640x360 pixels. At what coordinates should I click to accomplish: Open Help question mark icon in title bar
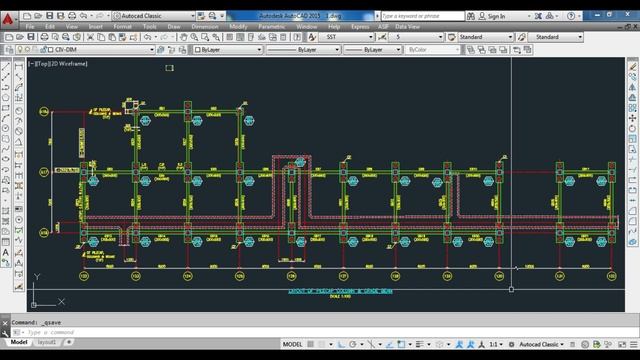pos(571,16)
